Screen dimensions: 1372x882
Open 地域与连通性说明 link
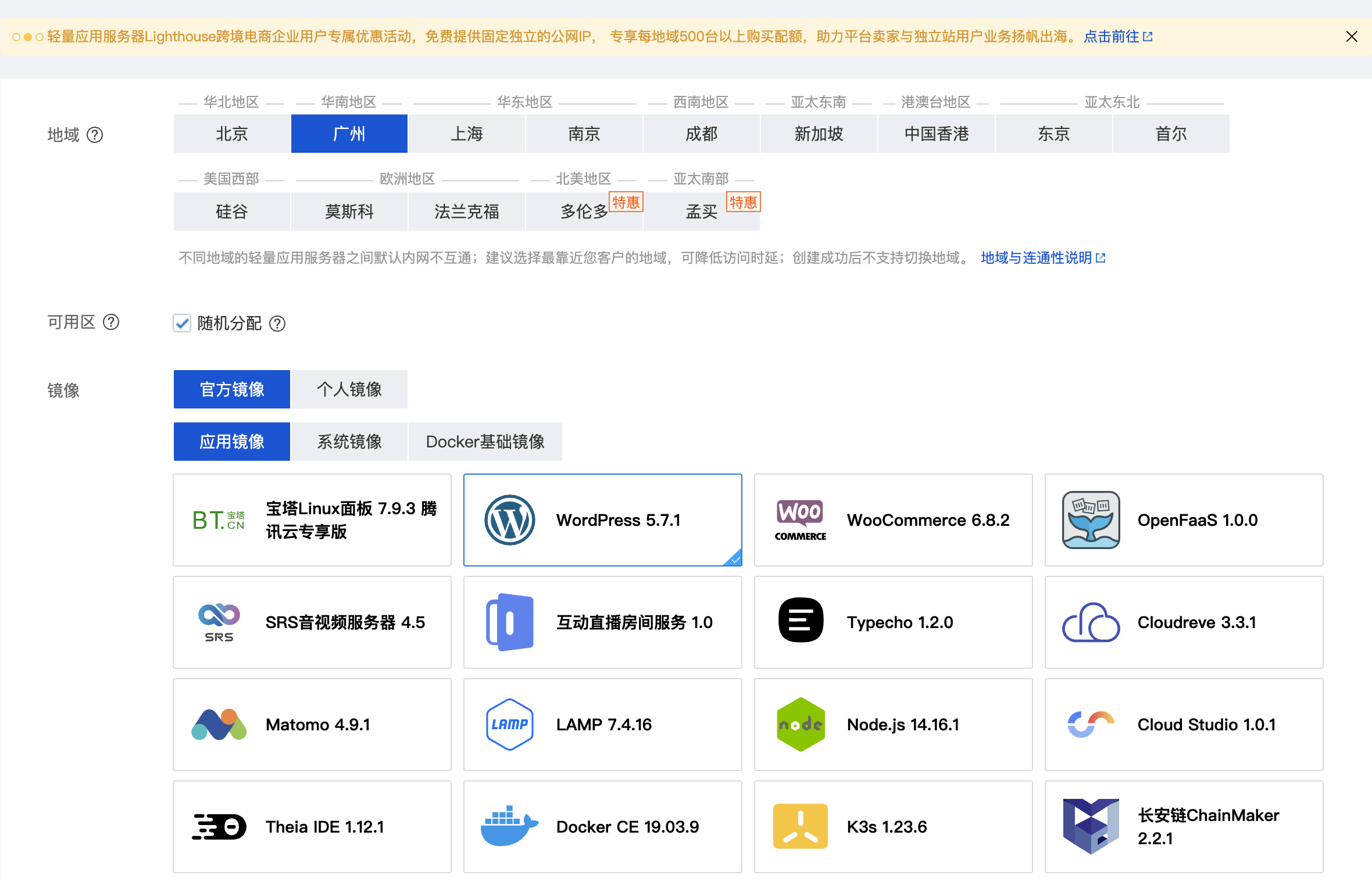click(1043, 257)
